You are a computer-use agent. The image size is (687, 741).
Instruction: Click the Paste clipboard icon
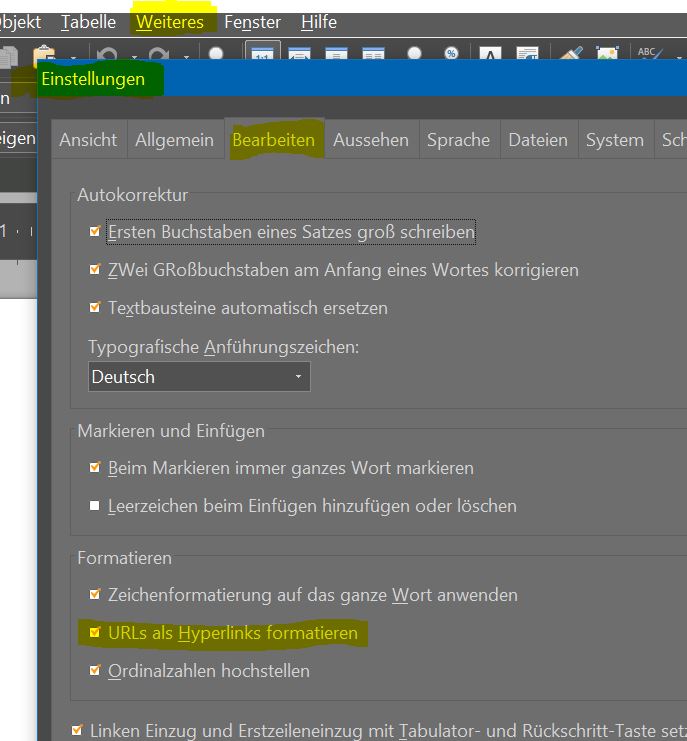[42, 55]
